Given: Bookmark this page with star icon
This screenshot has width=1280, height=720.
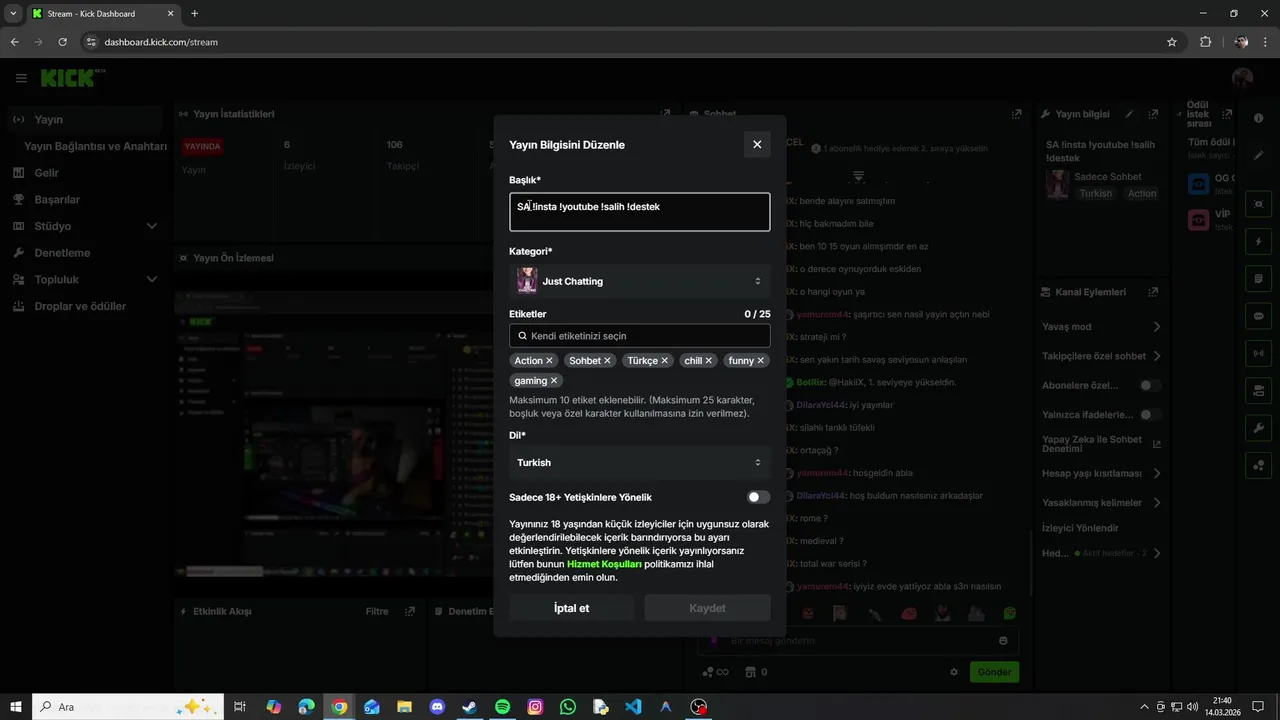Looking at the screenshot, I should coord(1172,42).
